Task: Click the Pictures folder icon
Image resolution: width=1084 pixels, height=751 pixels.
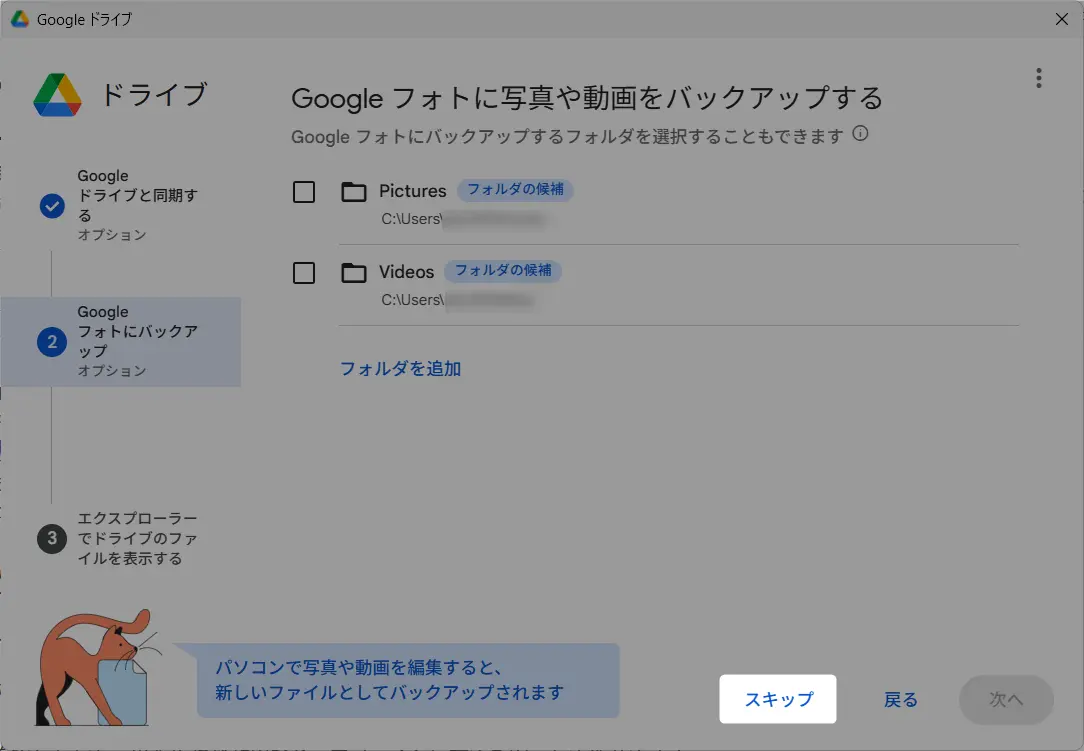Action: [x=354, y=192]
